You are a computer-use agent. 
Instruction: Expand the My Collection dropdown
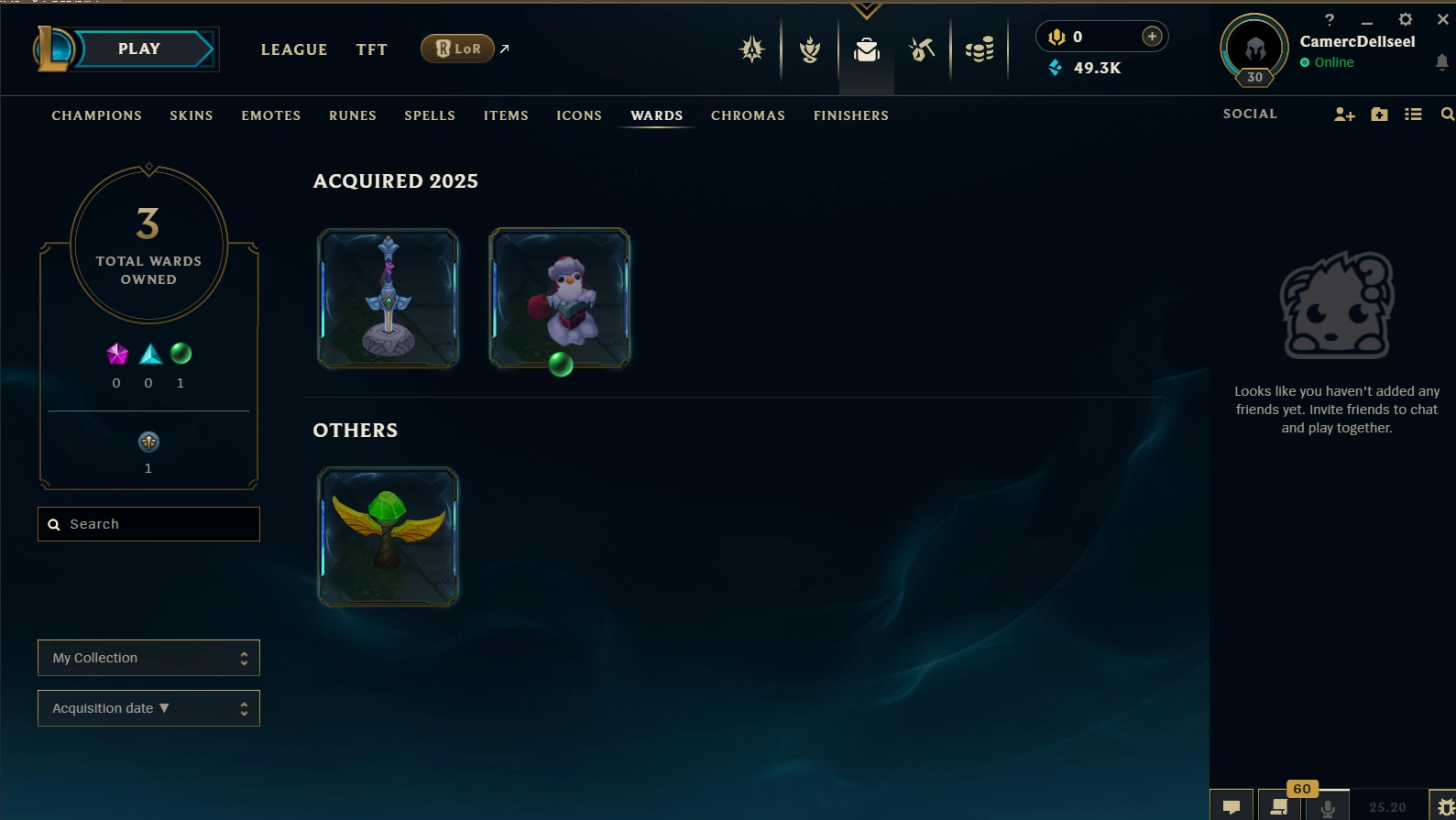148,658
